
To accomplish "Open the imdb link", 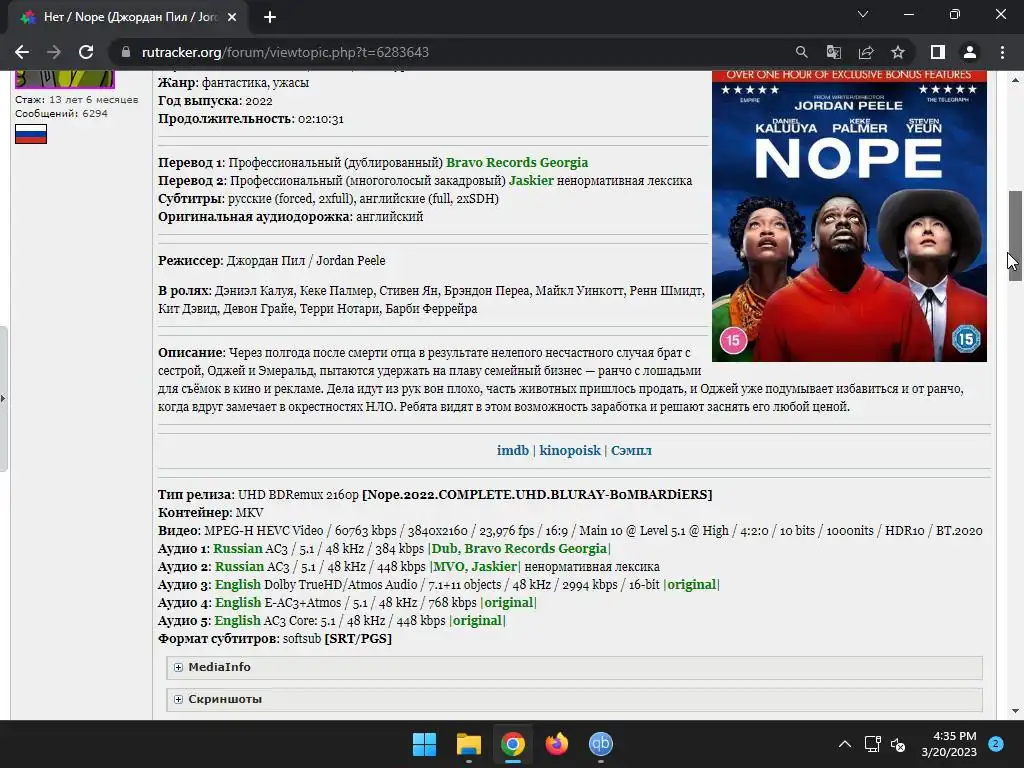I will pos(513,451).
